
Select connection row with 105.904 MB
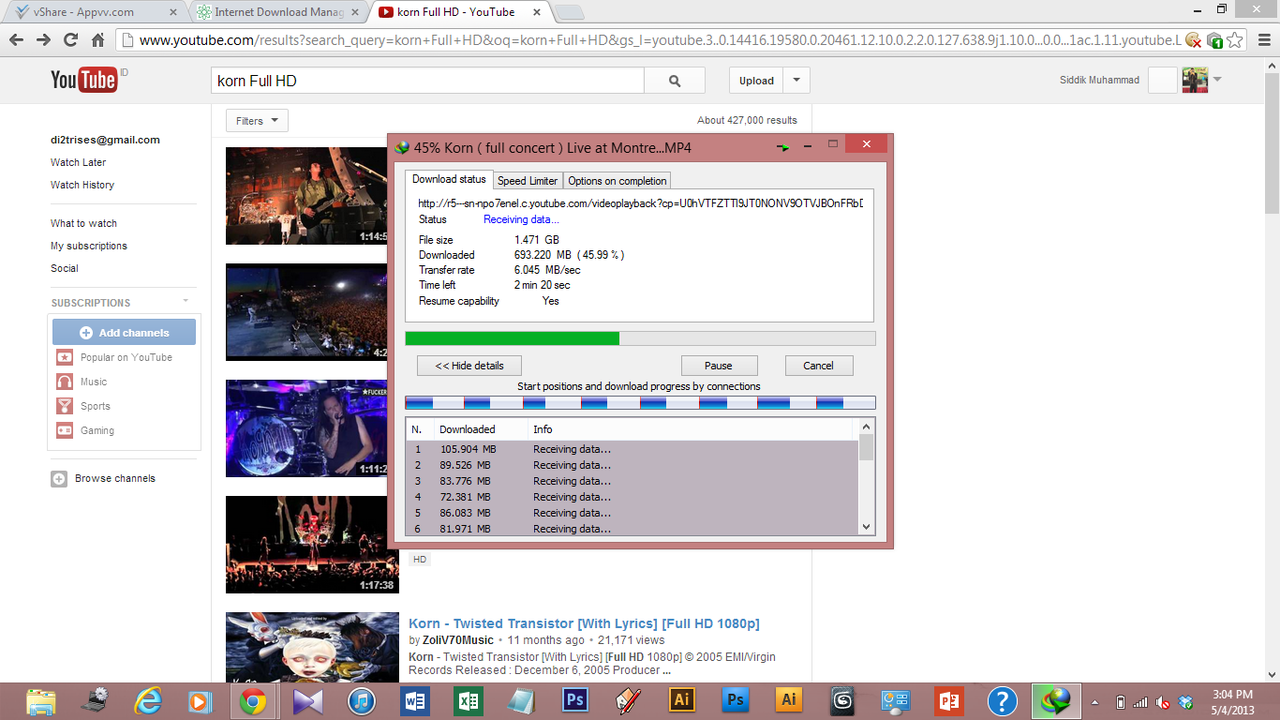pyautogui.click(x=632, y=449)
